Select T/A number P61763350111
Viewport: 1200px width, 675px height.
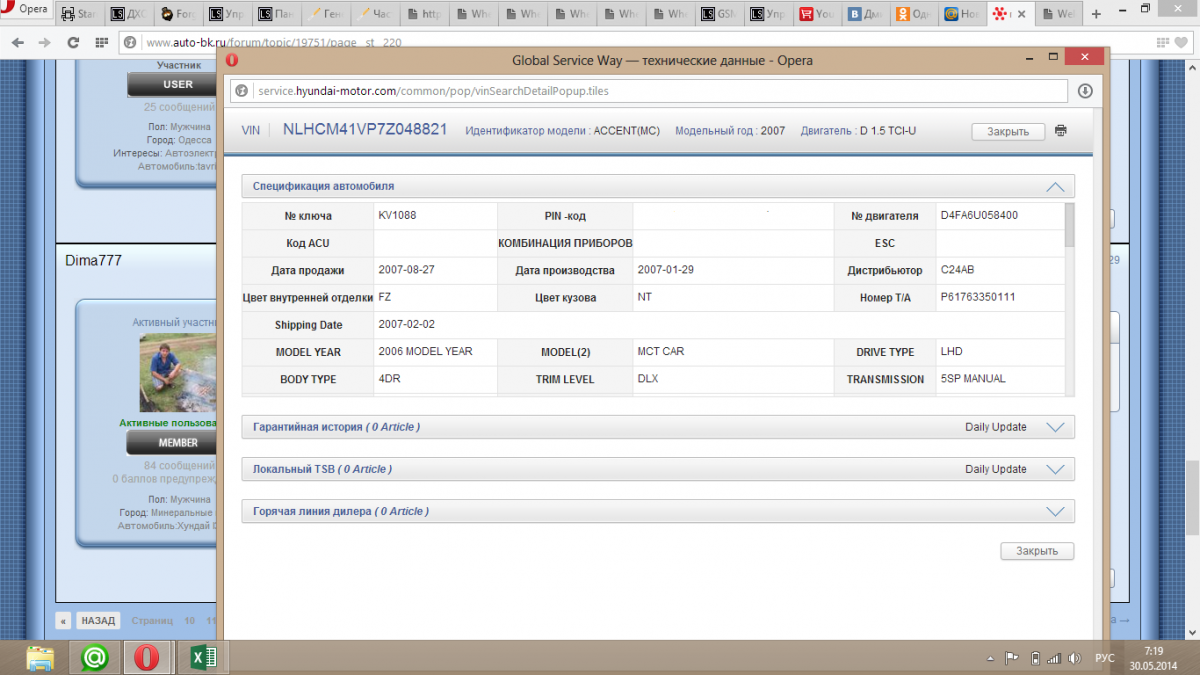pyautogui.click(x=978, y=297)
